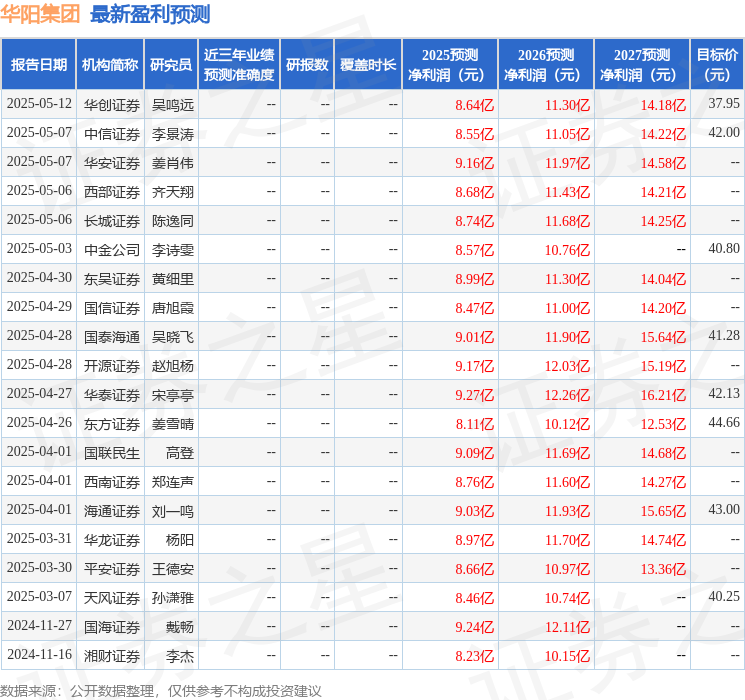
Task: Click researcher 高登
Action: (180, 453)
